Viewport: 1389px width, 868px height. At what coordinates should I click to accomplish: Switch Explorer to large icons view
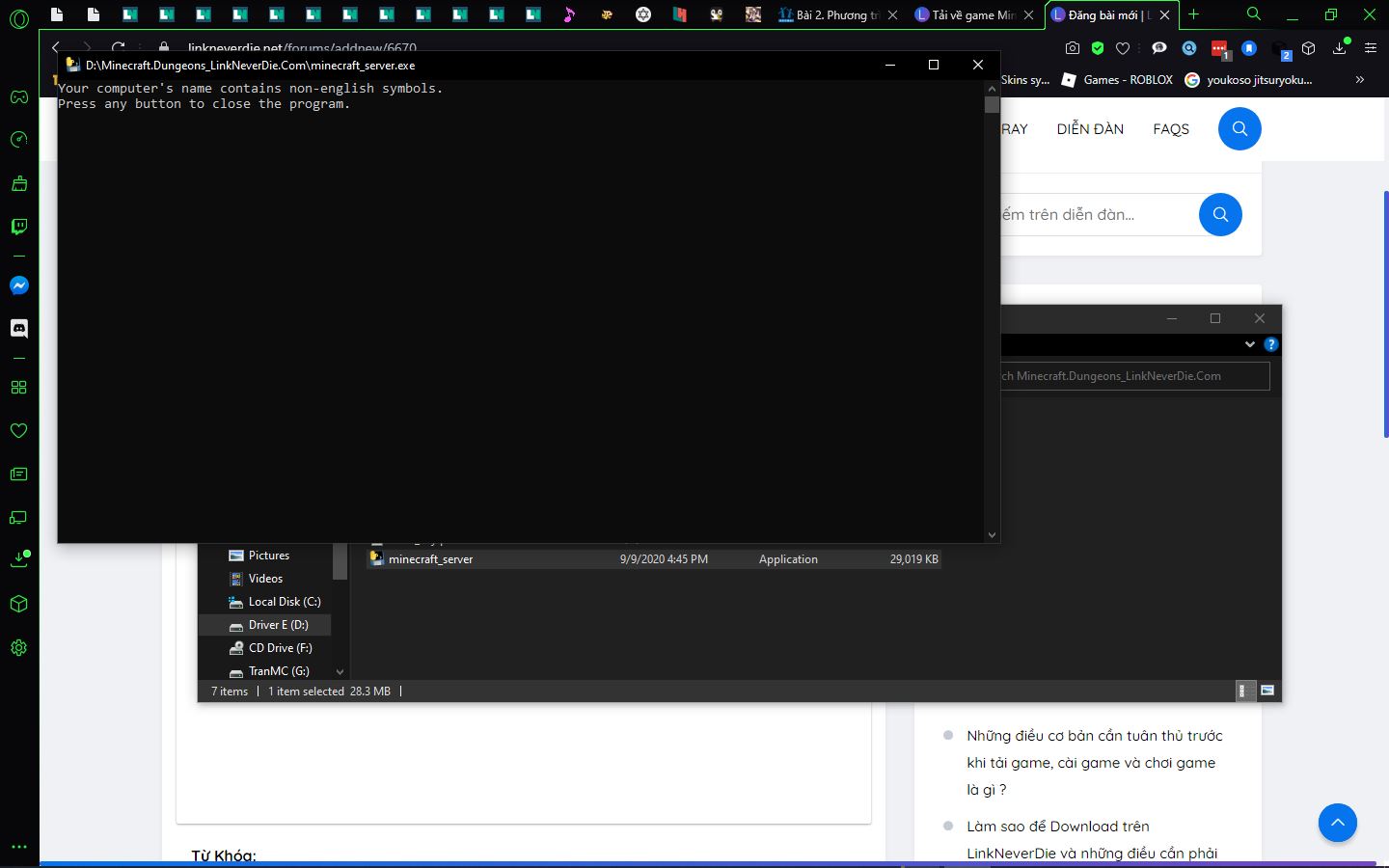point(1267,691)
